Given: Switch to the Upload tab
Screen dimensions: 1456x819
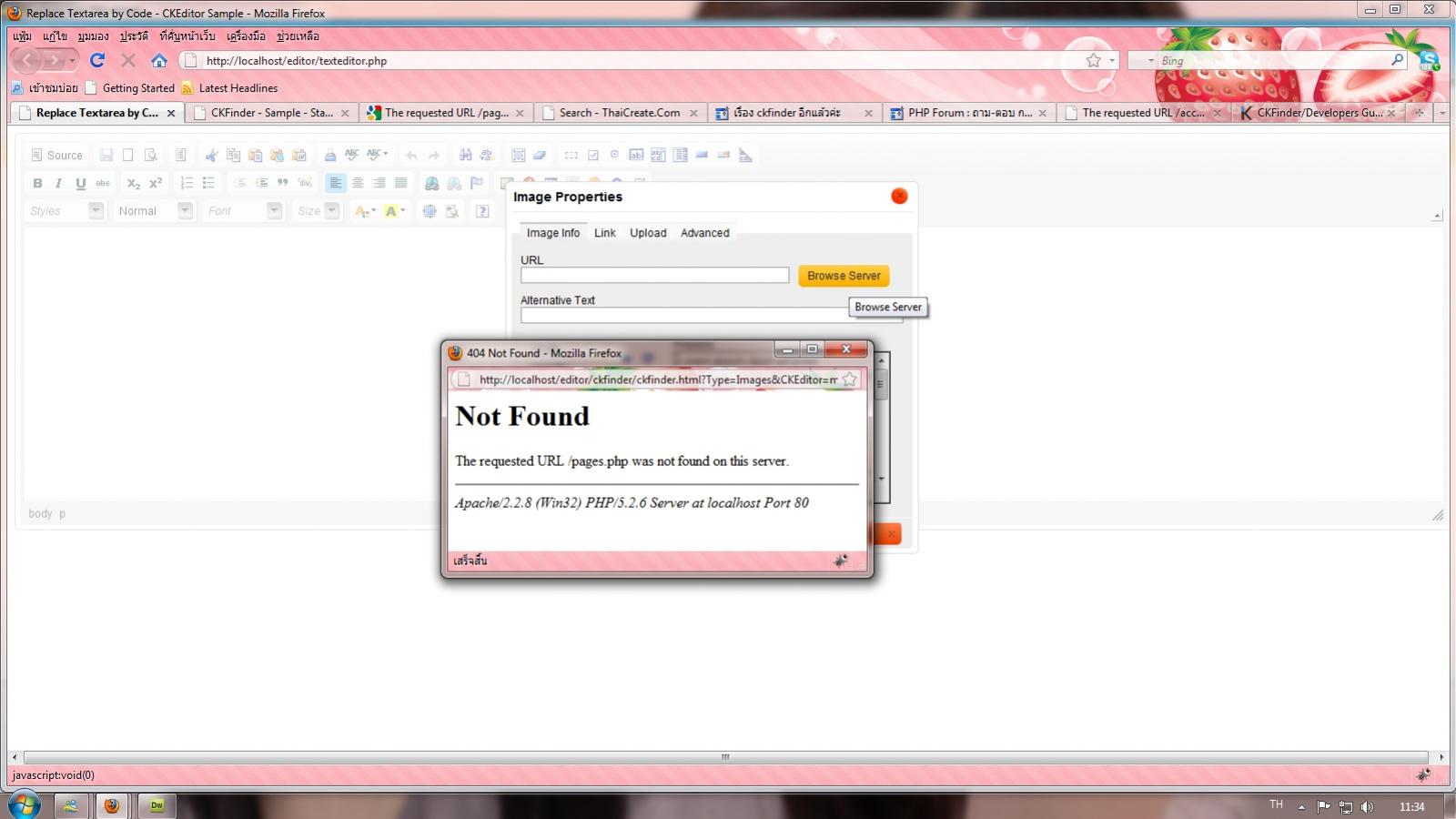Looking at the screenshot, I should (x=648, y=233).
